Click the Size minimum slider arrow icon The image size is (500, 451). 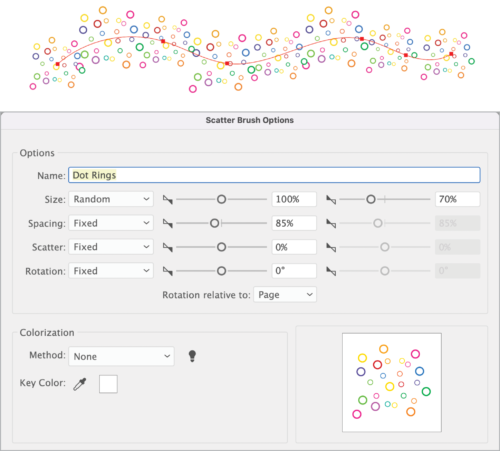(x=168, y=200)
